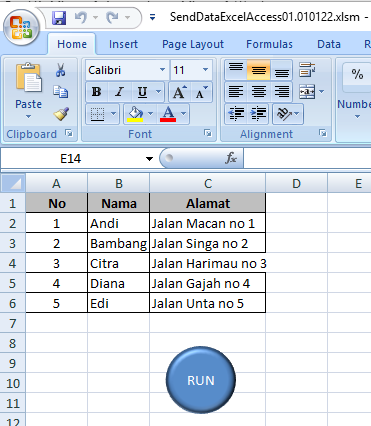Open the Orientation text rotation menu
This screenshot has width=371, height=426.
click(x=288, y=114)
